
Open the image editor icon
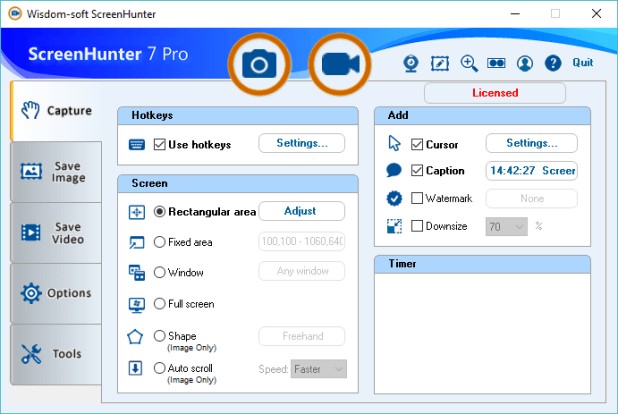point(440,63)
